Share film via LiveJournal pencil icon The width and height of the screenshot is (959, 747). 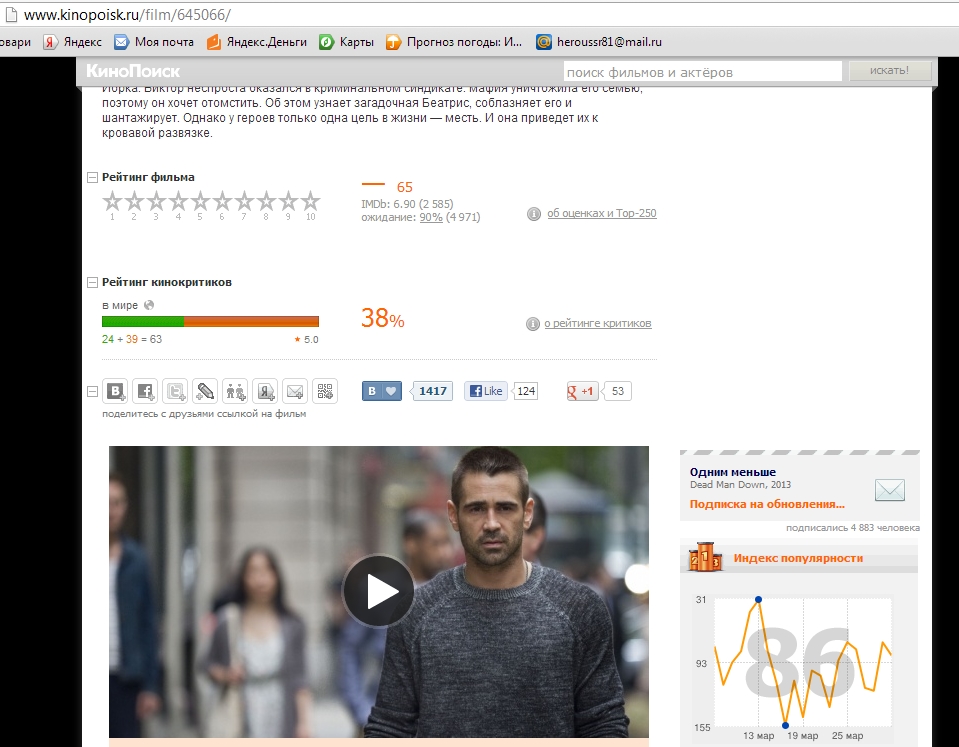coord(205,391)
